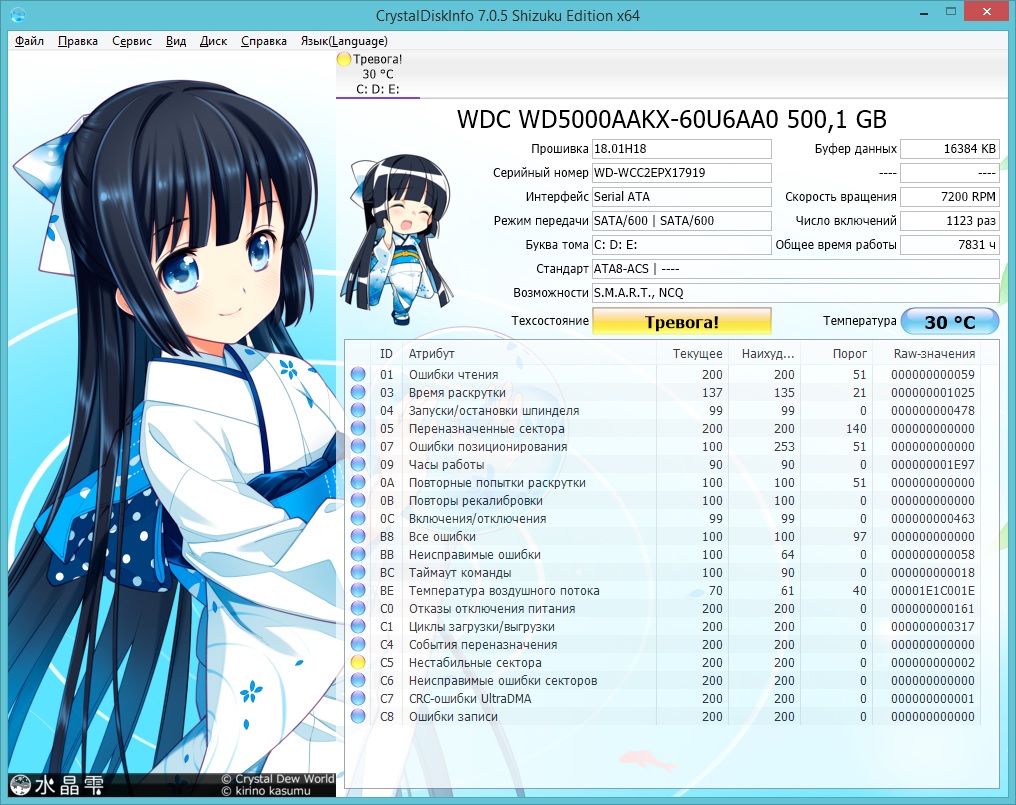1016x805 pixels.
Task: Open the Правка menu
Action: pyautogui.click(x=78, y=41)
